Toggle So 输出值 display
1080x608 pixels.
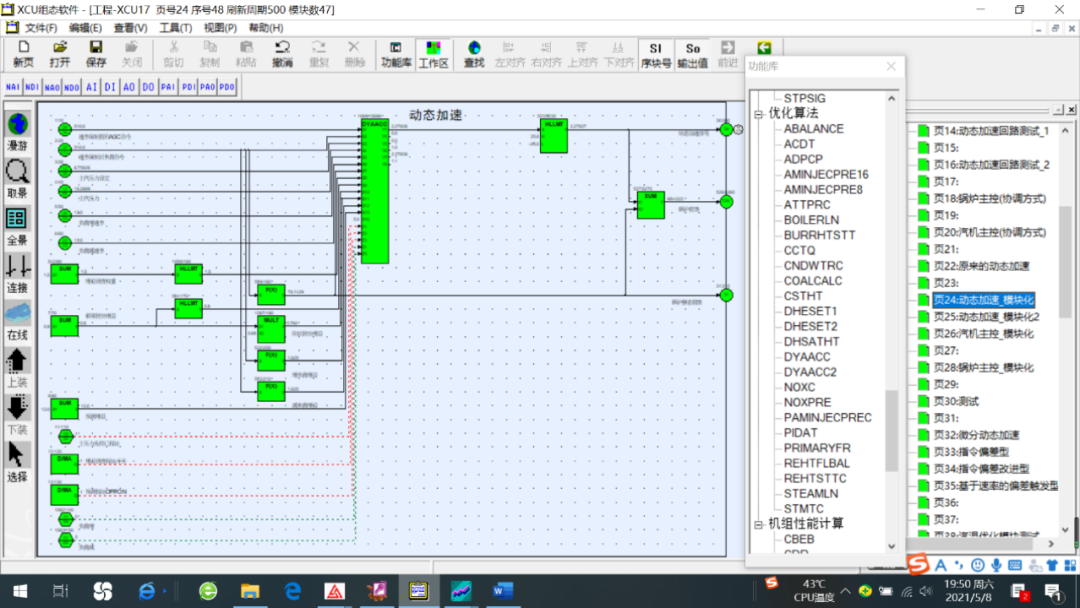click(x=692, y=53)
